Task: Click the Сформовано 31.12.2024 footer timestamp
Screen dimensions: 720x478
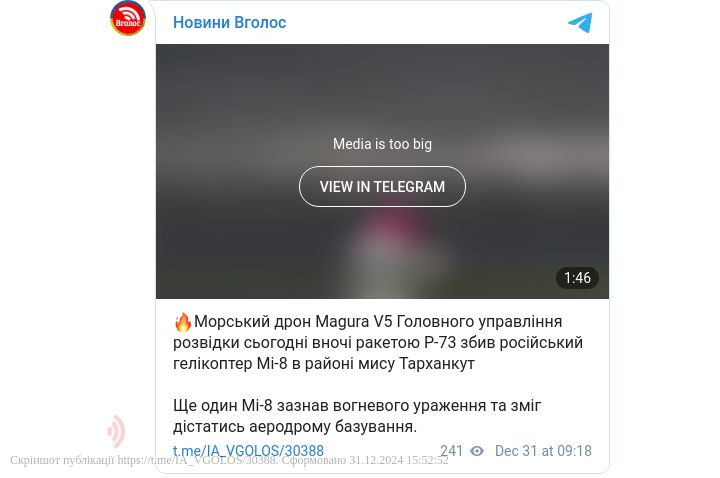Action: coord(365,460)
